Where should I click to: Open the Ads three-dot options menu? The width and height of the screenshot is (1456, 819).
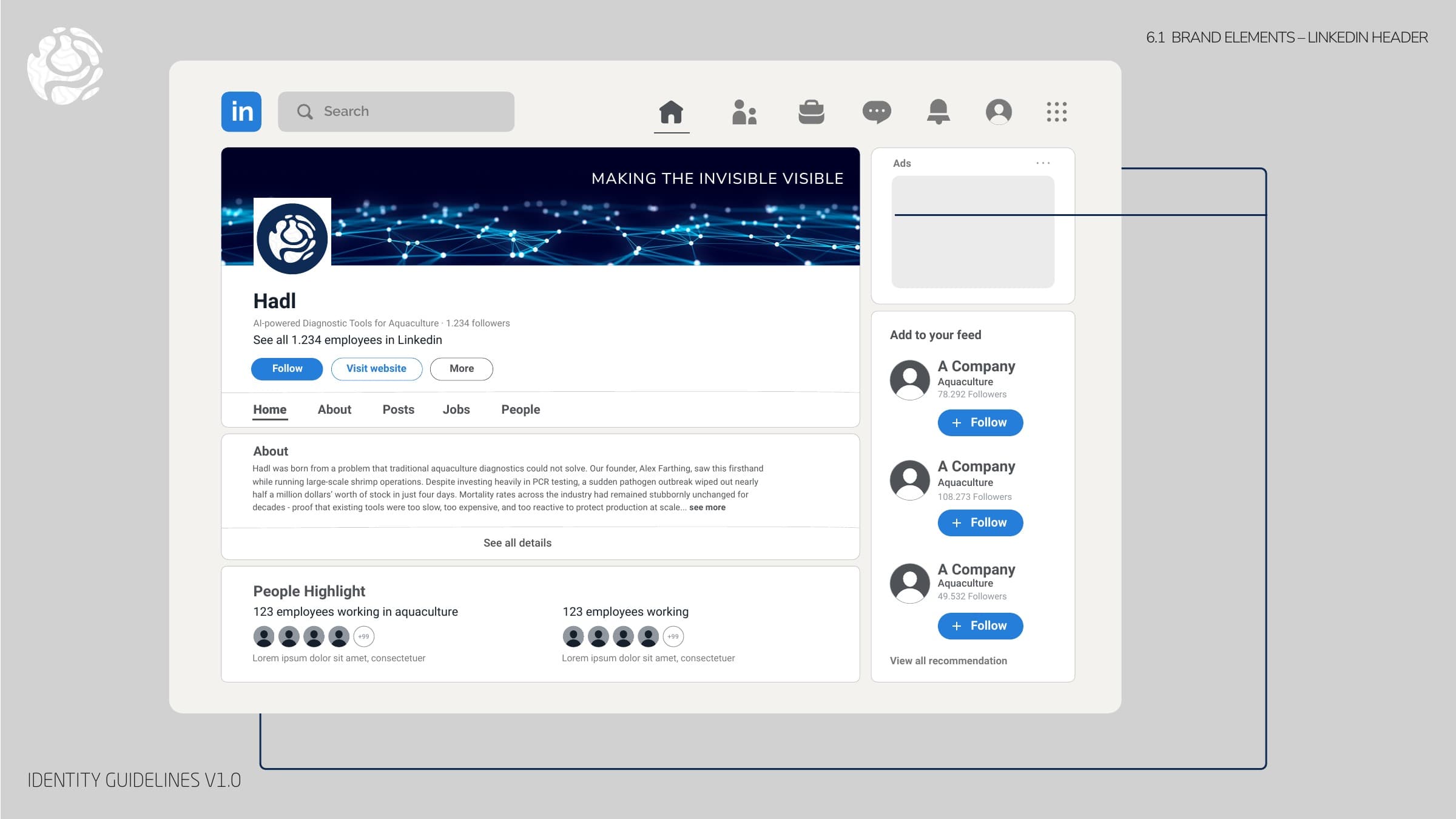point(1043,163)
